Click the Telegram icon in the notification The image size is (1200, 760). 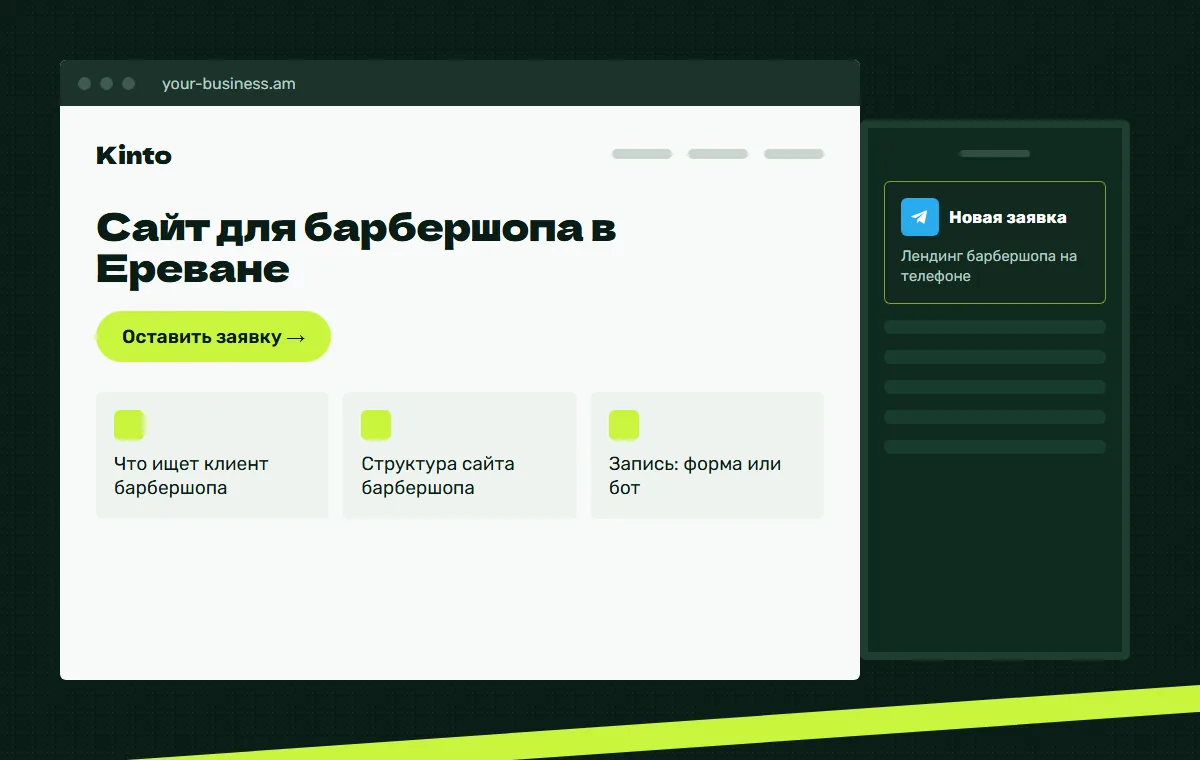pyautogui.click(x=920, y=217)
